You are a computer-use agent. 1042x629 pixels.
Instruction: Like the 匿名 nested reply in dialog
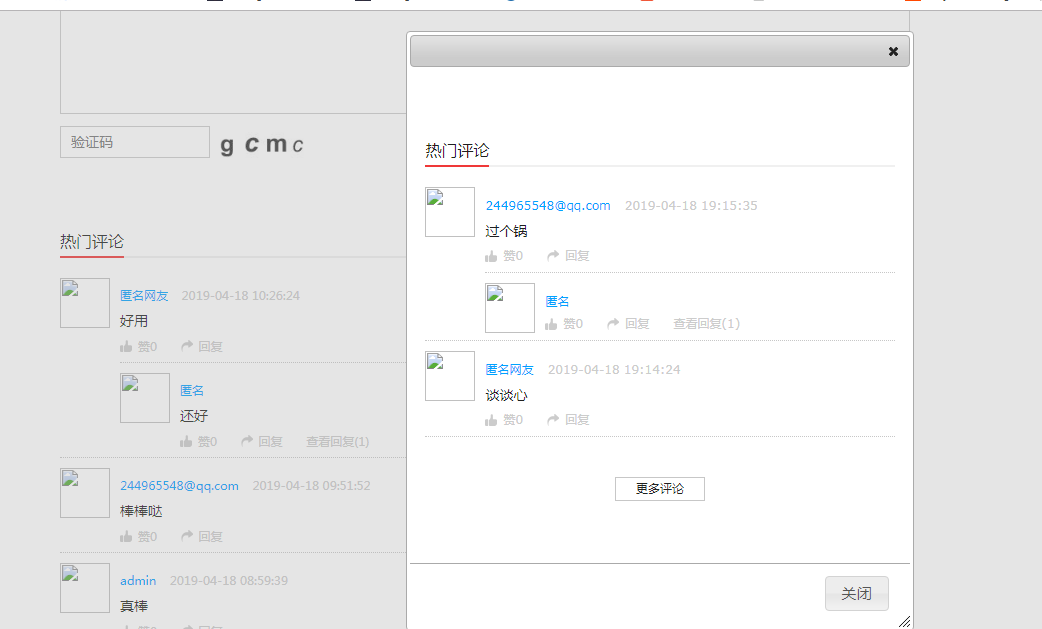tap(564, 323)
